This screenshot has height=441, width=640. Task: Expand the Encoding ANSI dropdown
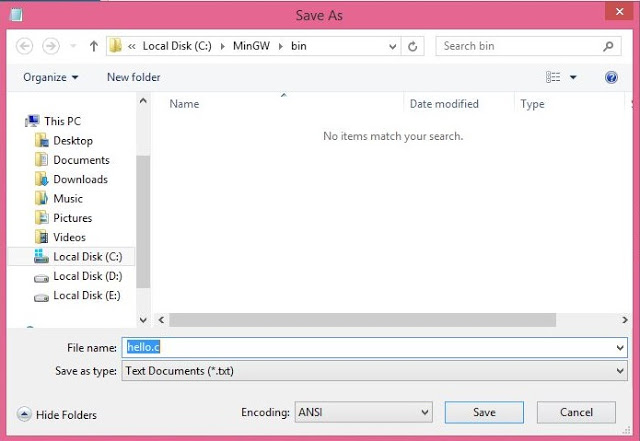(363, 412)
